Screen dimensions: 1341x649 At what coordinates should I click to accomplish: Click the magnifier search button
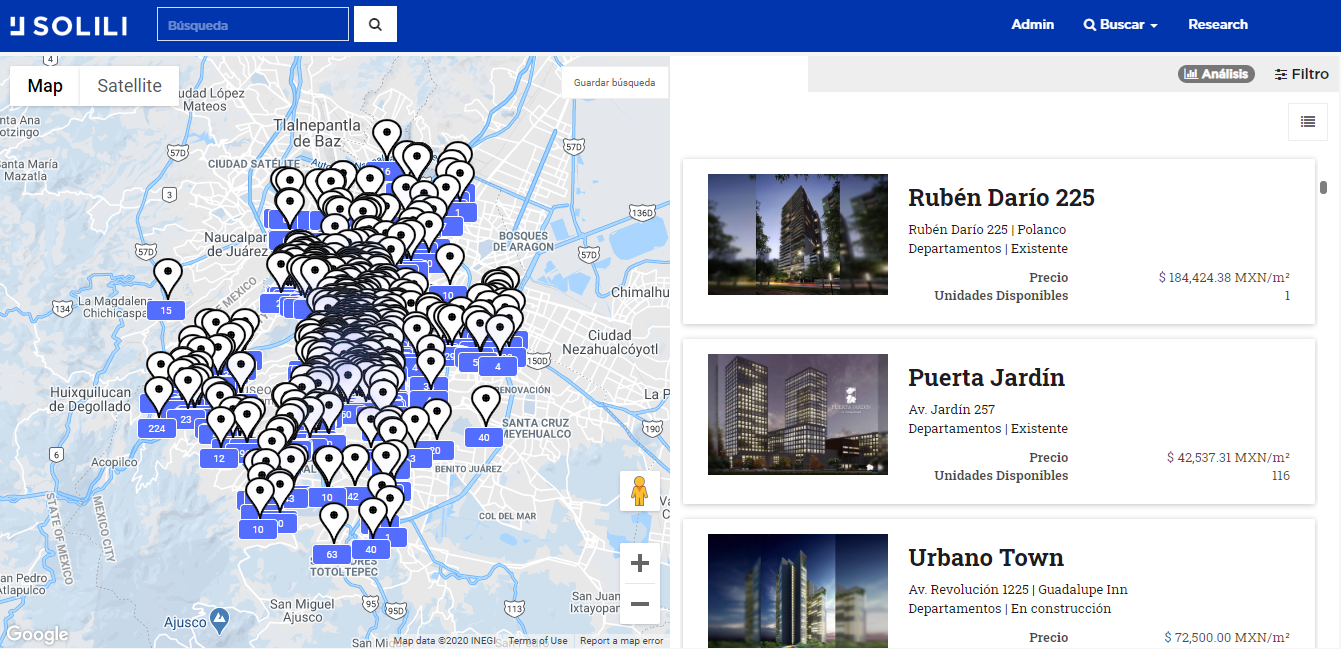[x=375, y=24]
